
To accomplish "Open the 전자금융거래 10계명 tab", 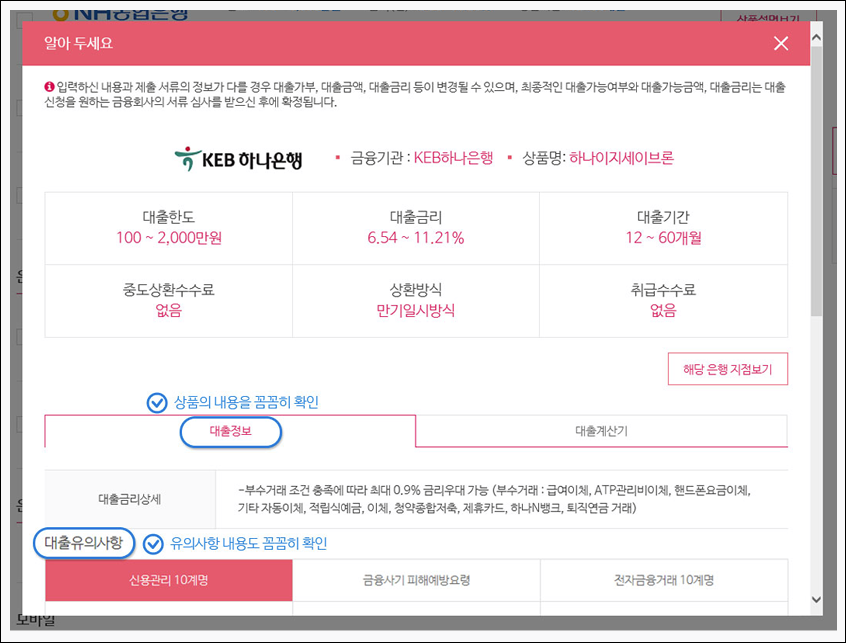I will [x=664, y=580].
